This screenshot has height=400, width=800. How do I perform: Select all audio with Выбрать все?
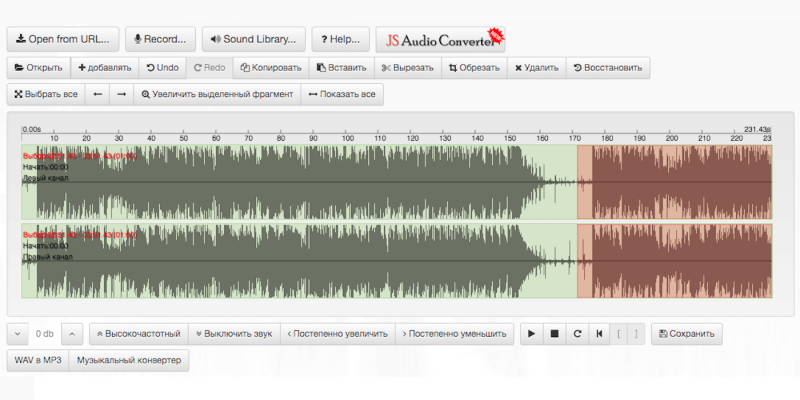[x=46, y=94]
